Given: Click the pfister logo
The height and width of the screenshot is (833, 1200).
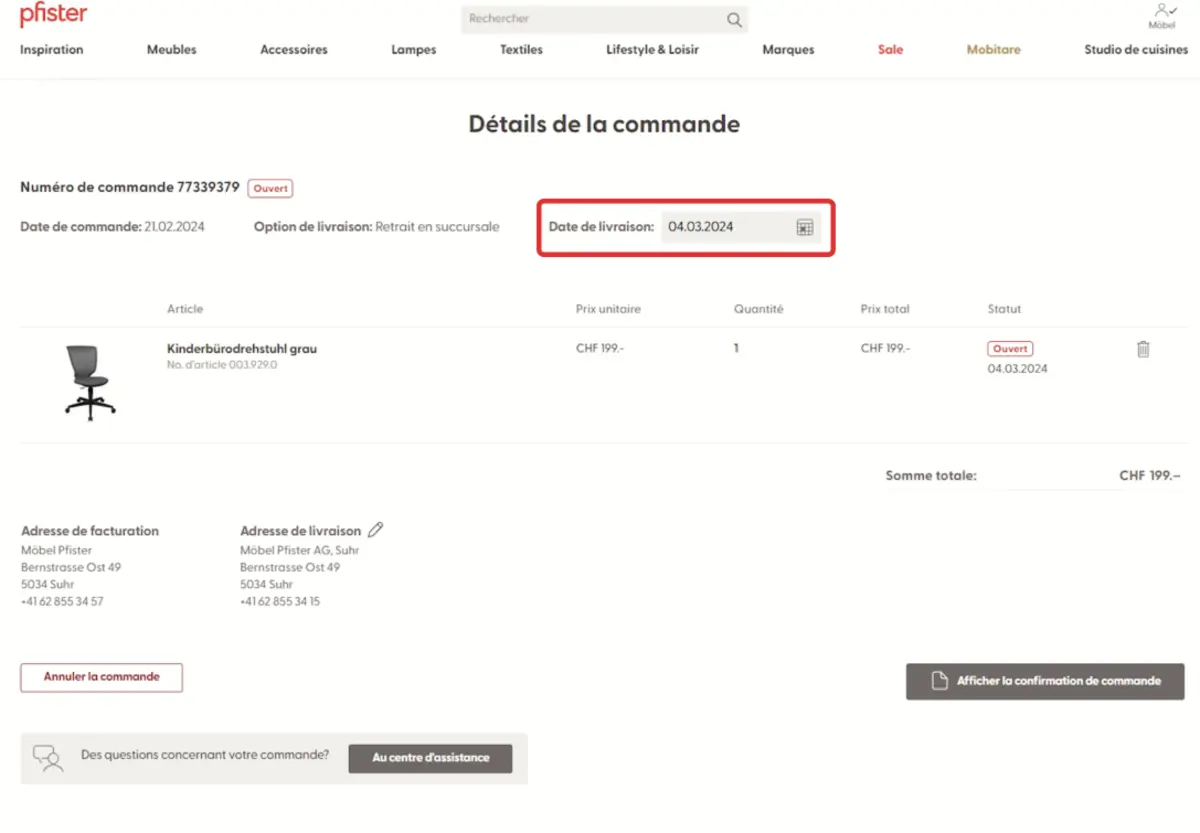Looking at the screenshot, I should click(x=53, y=16).
